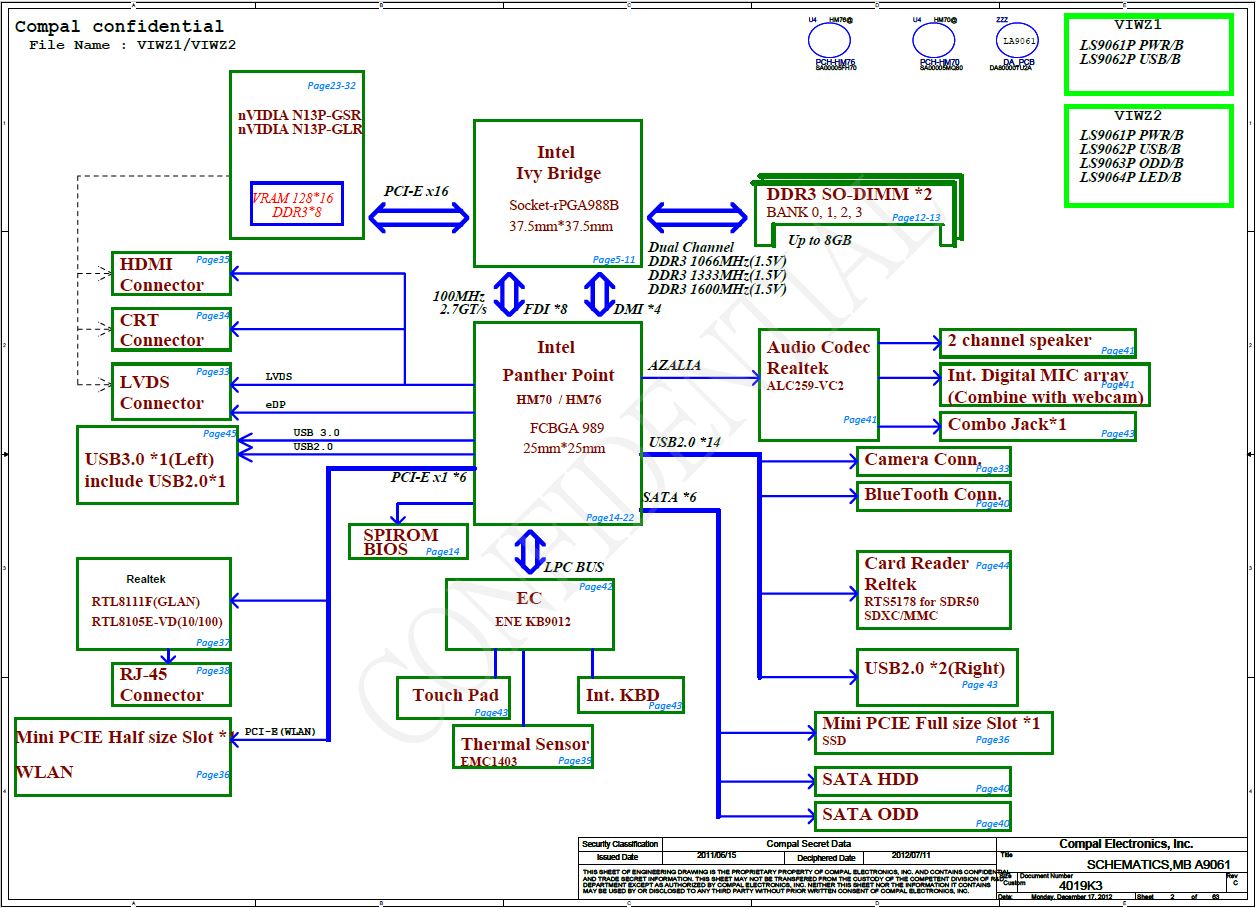The width and height of the screenshot is (1256, 908).
Task: Select the 'SATA ODD' block
Action: [913, 816]
